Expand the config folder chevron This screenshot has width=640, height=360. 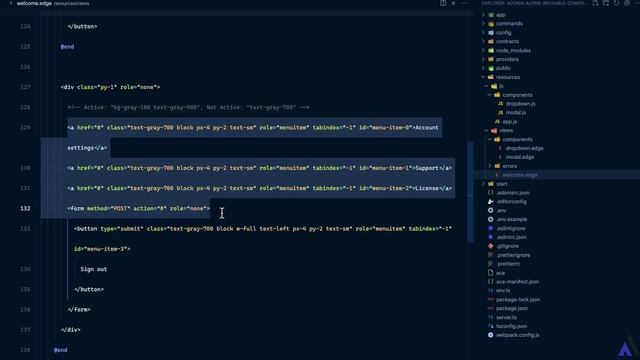click(484, 33)
